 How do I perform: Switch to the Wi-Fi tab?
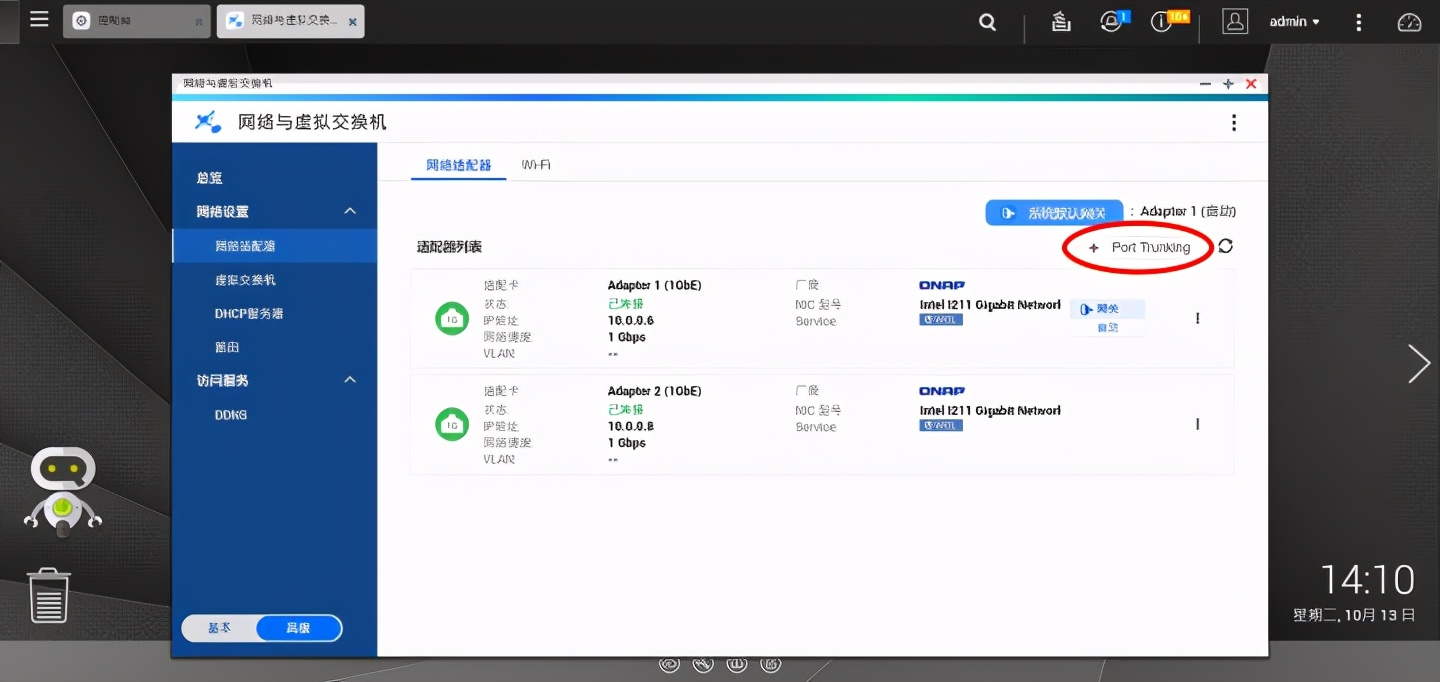536,165
